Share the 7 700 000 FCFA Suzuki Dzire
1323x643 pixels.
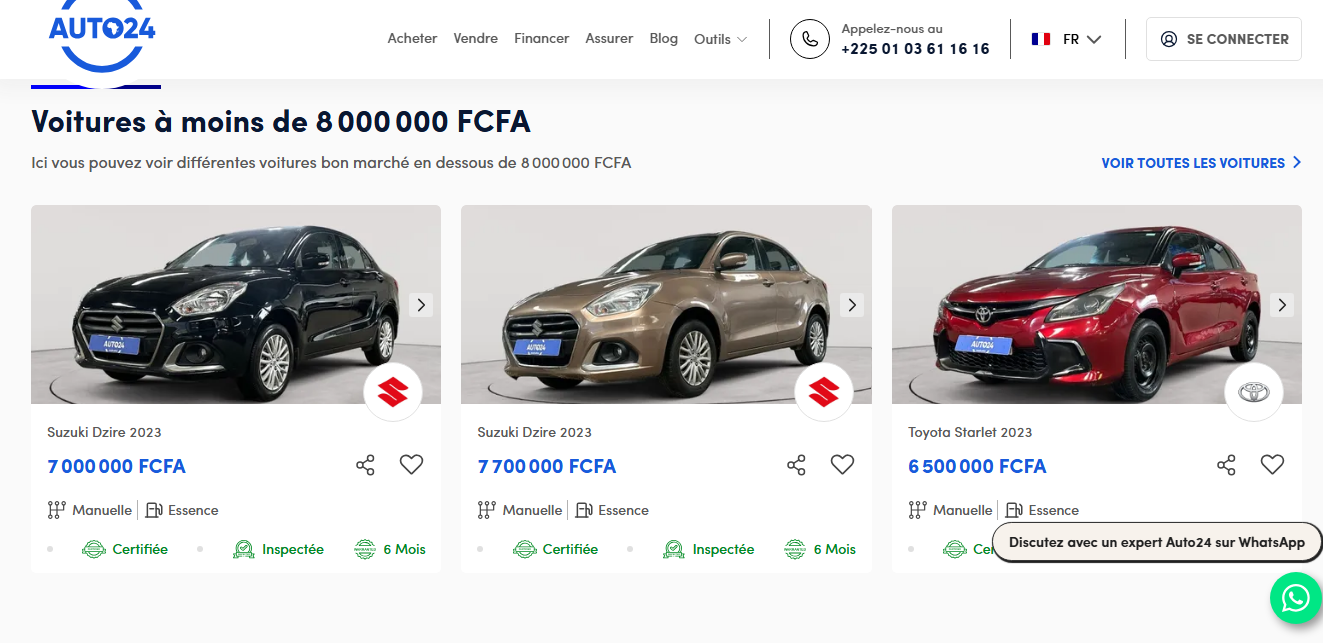coord(796,465)
